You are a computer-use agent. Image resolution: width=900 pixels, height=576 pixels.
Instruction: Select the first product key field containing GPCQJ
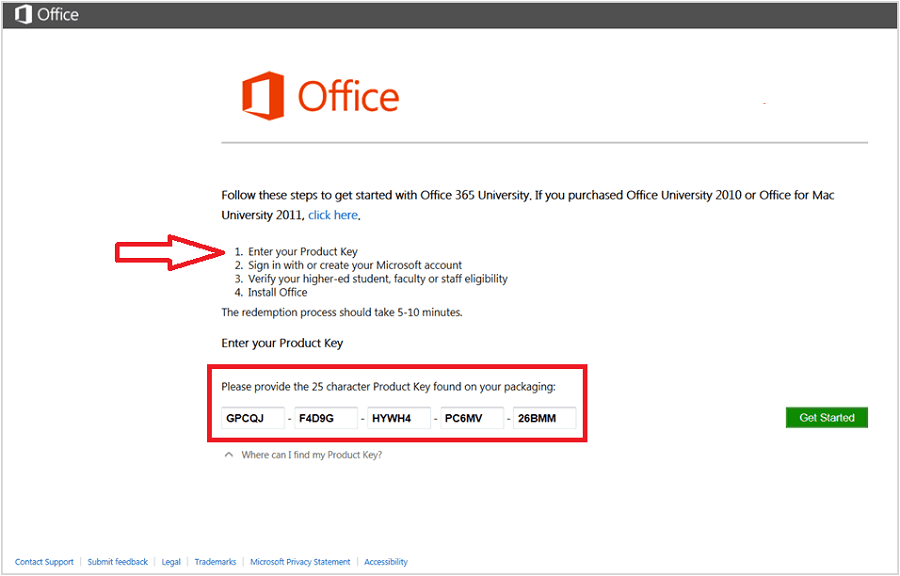[x=252, y=418]
